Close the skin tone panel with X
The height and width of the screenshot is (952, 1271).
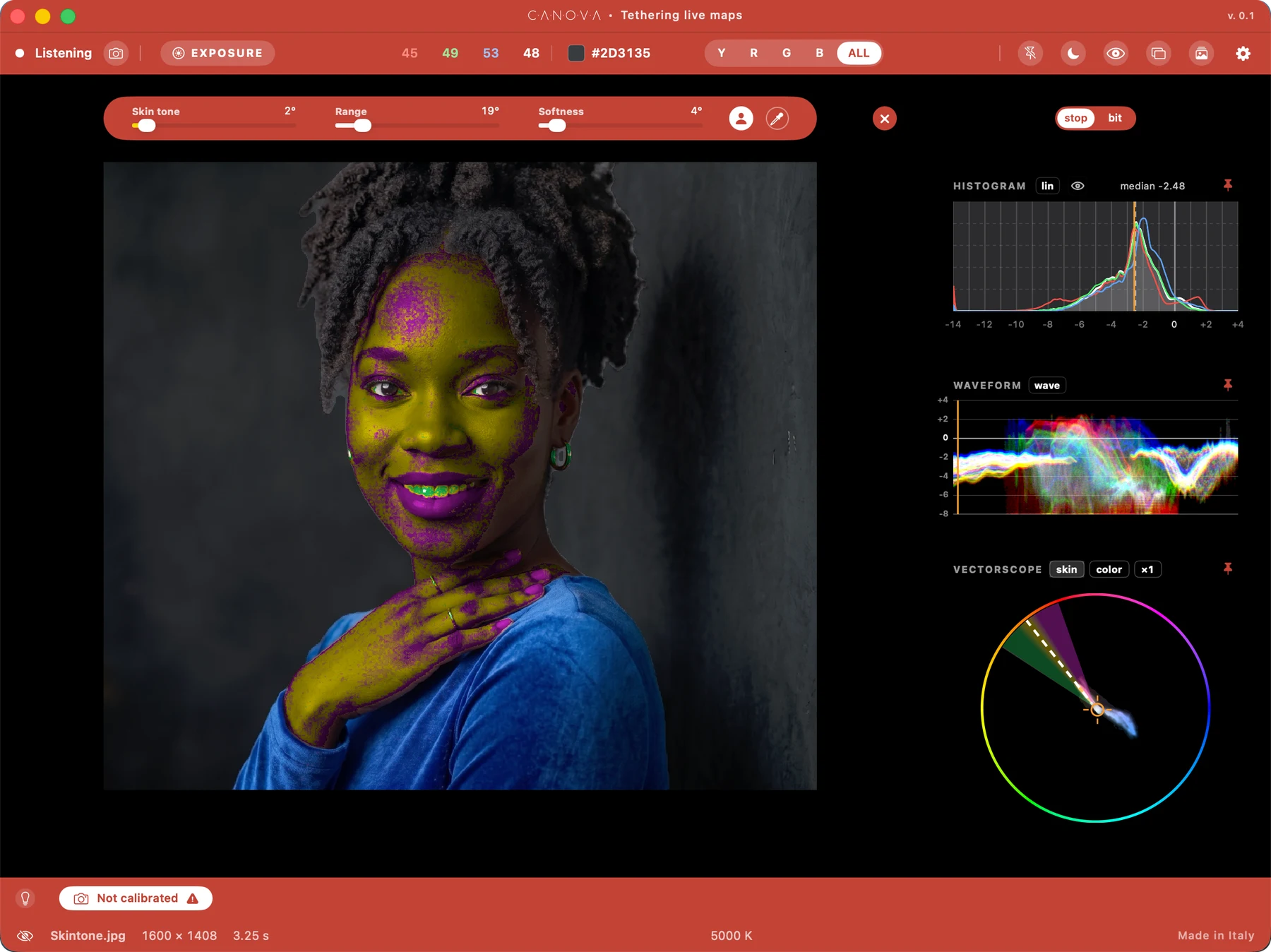pos(885,119)
